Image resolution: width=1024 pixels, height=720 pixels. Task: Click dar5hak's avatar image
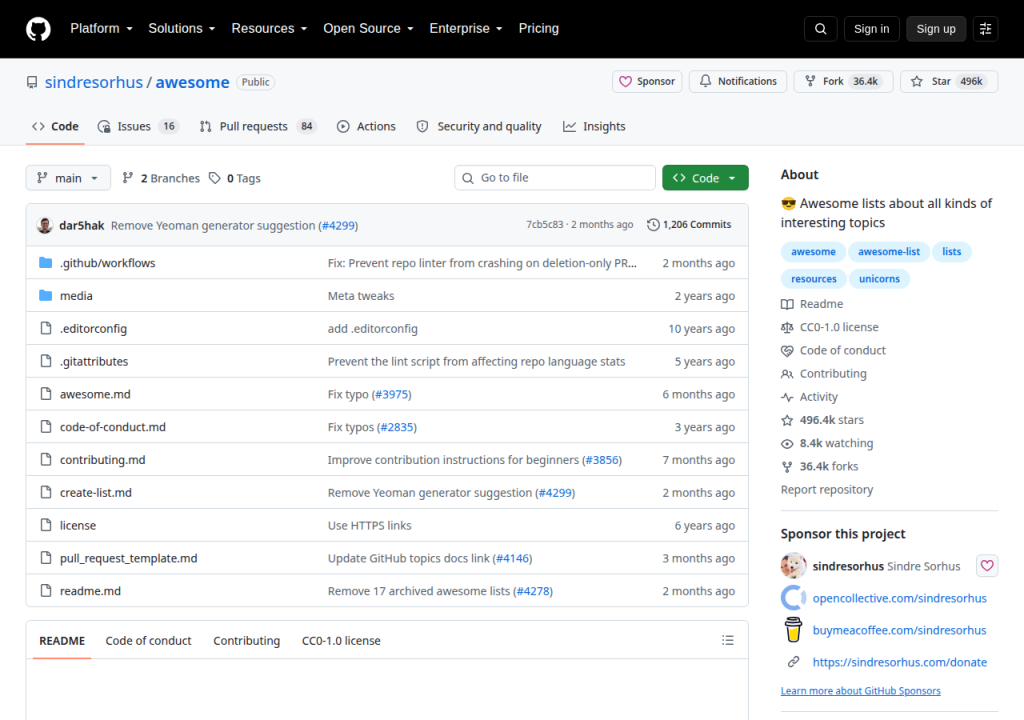tap(44, 225)
